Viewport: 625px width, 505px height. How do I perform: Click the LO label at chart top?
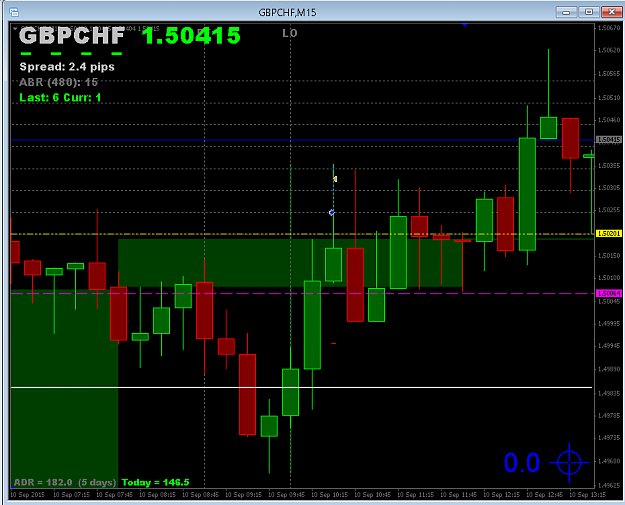[x=290, y=33]
